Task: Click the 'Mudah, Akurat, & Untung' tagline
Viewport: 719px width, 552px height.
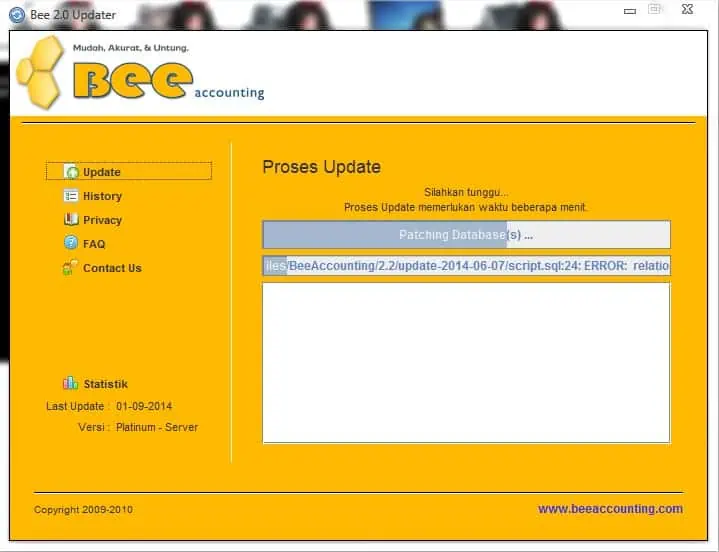Action: point(131,48)
